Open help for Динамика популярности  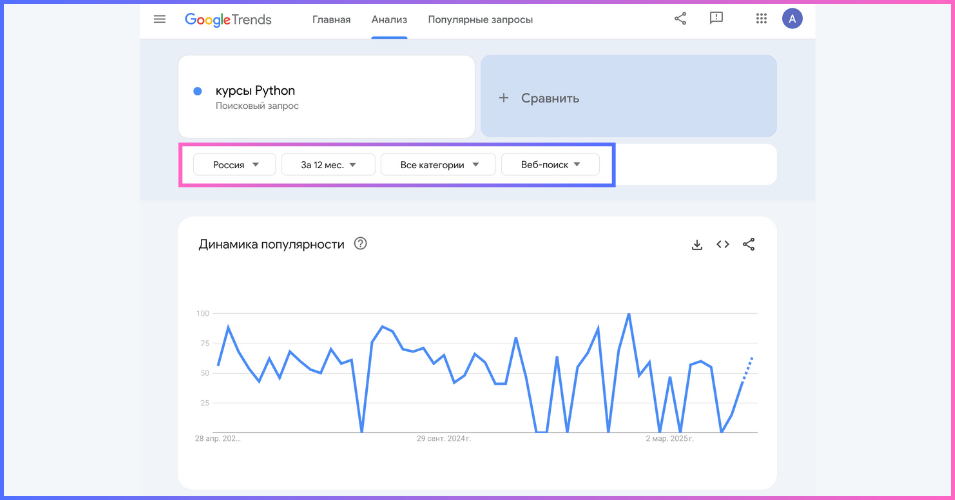click(x=361, y=244)
